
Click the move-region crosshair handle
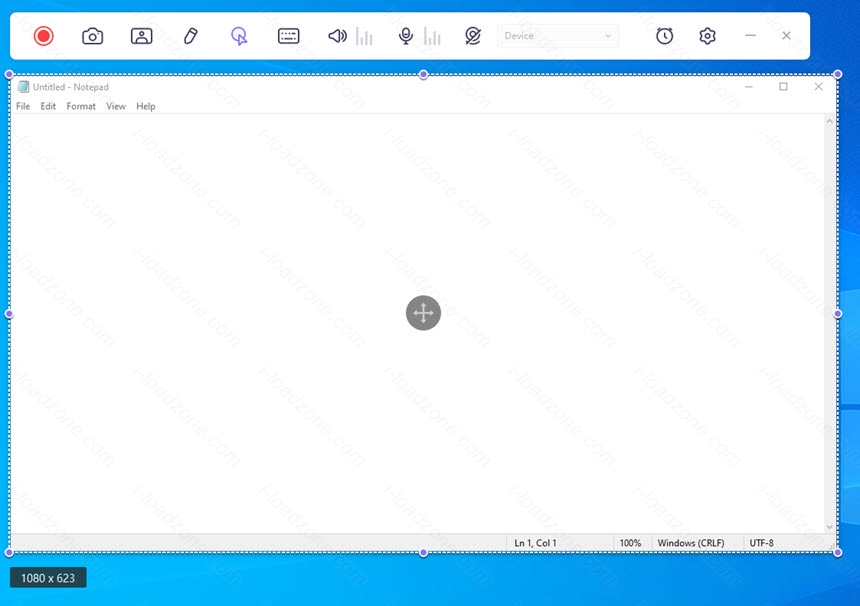click(x=423, y=313)
